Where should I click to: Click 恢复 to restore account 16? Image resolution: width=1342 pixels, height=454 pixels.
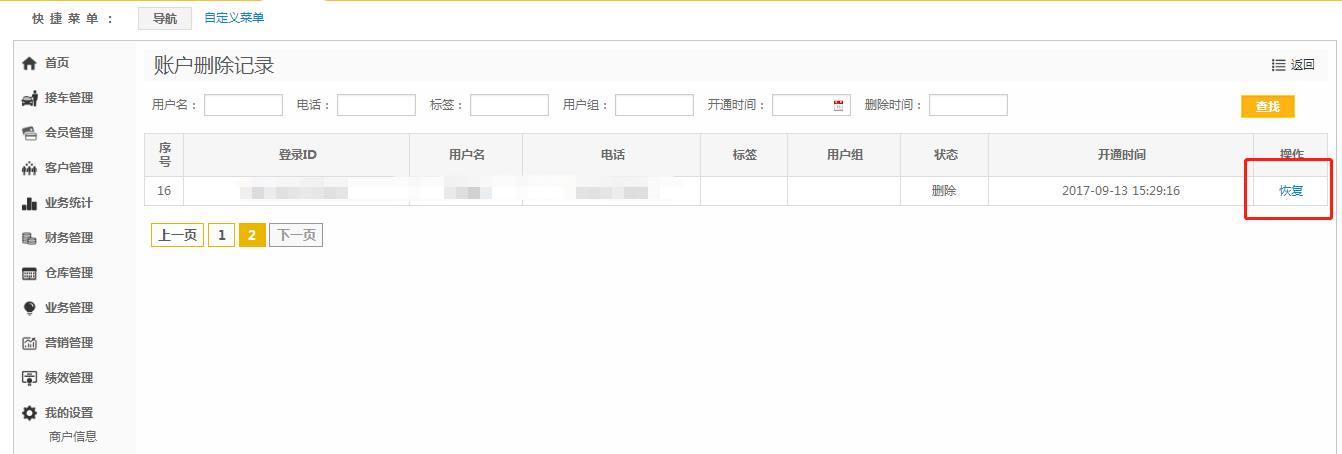[1291, 191]
